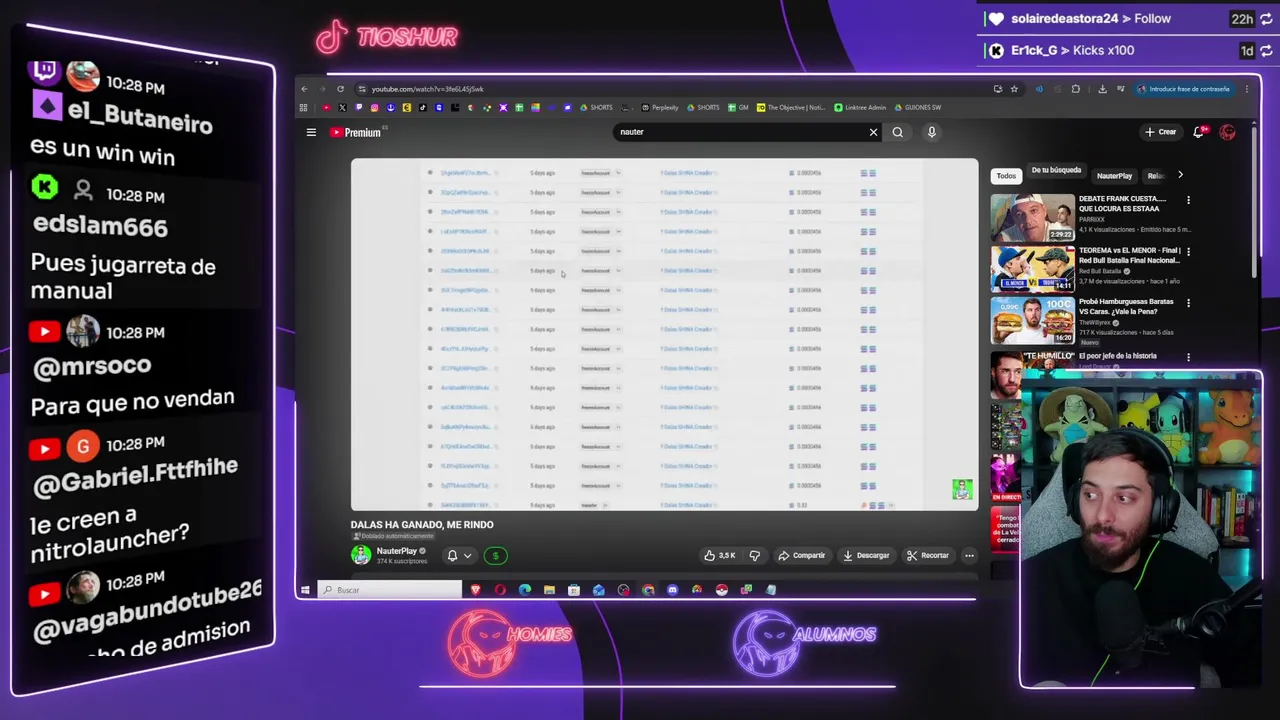Viewport: 1280px width, 720px height.
Task: Open options for 'El peor jefe' video
Action: [x=1188, y=356]
